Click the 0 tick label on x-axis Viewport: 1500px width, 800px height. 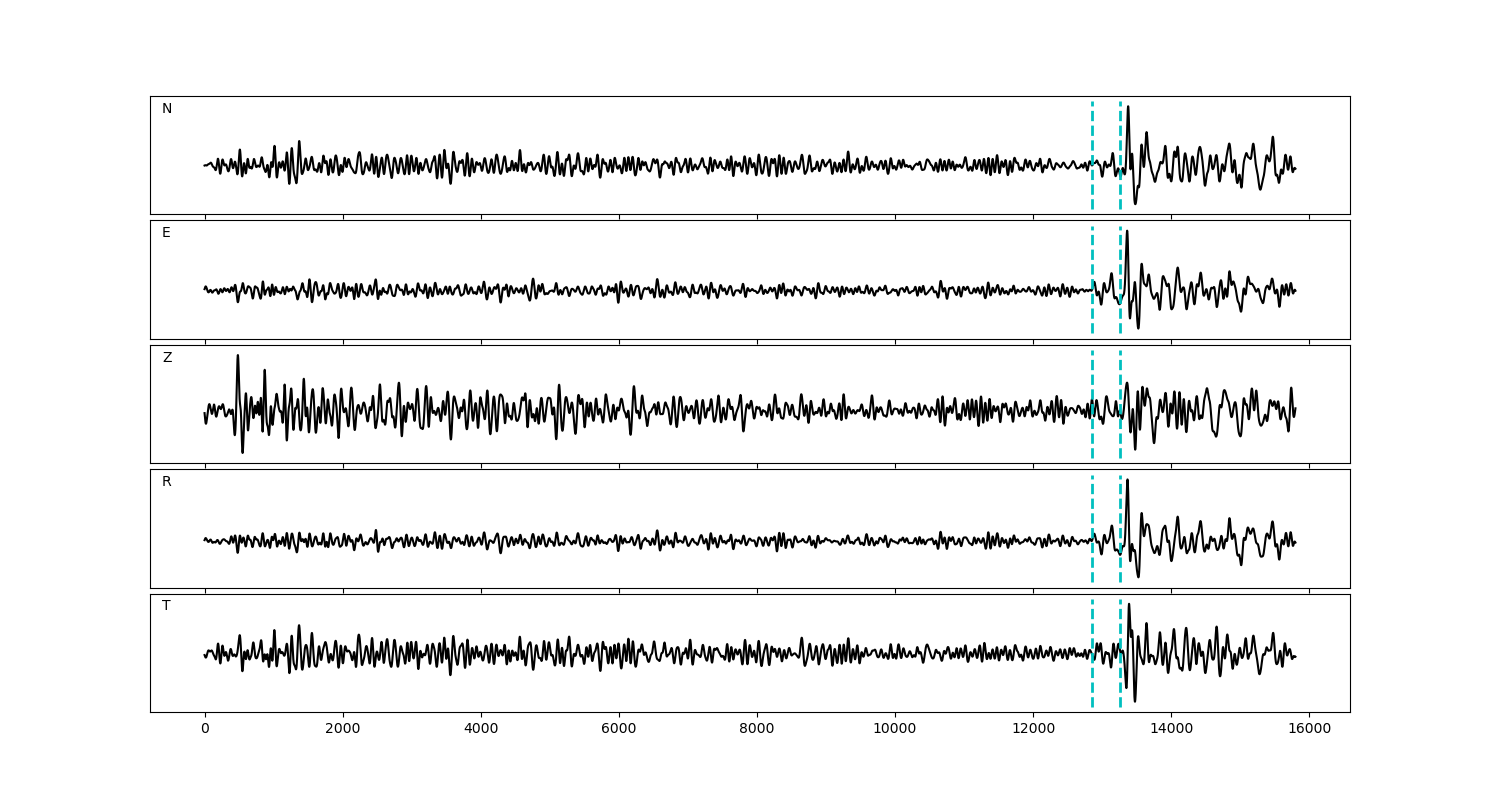205,730
